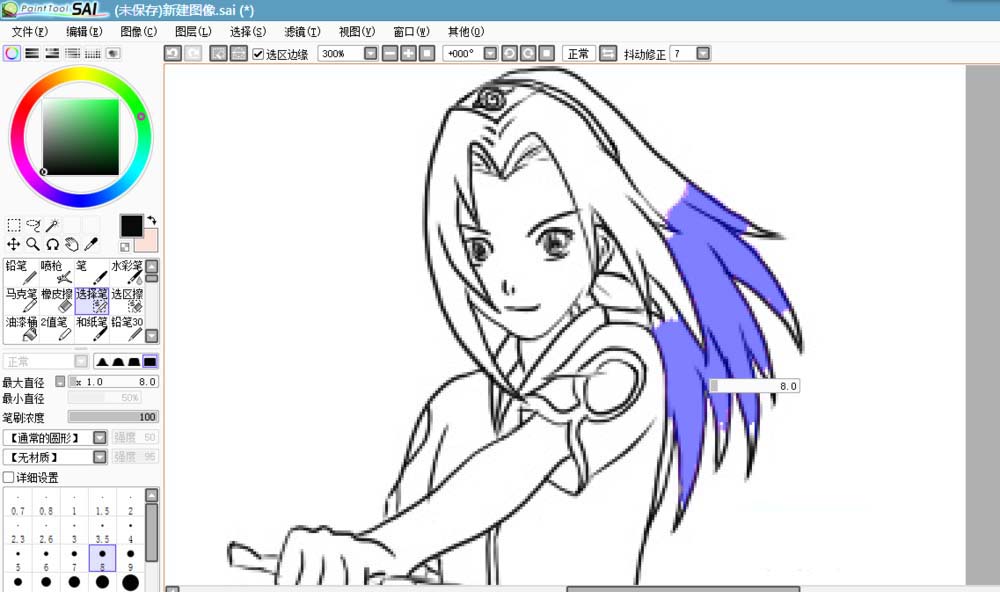The image size is (1000, 592).
Task: Activate the canvas rotate tool
Action: pos(52,243)
